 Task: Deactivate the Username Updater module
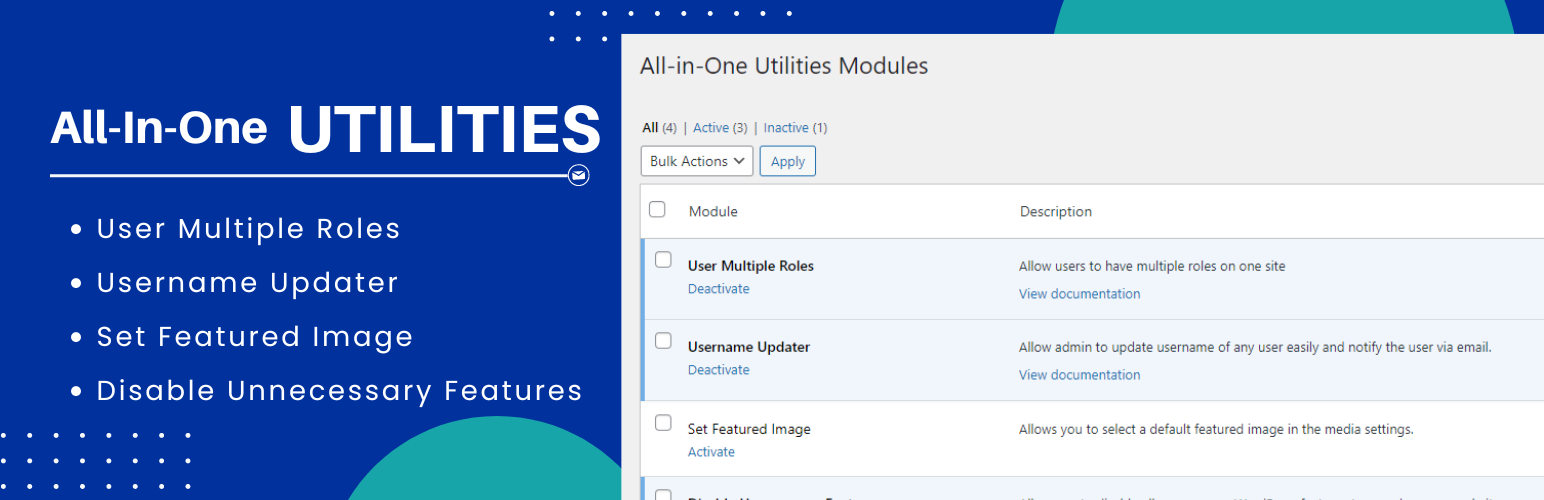click(718, 370)
